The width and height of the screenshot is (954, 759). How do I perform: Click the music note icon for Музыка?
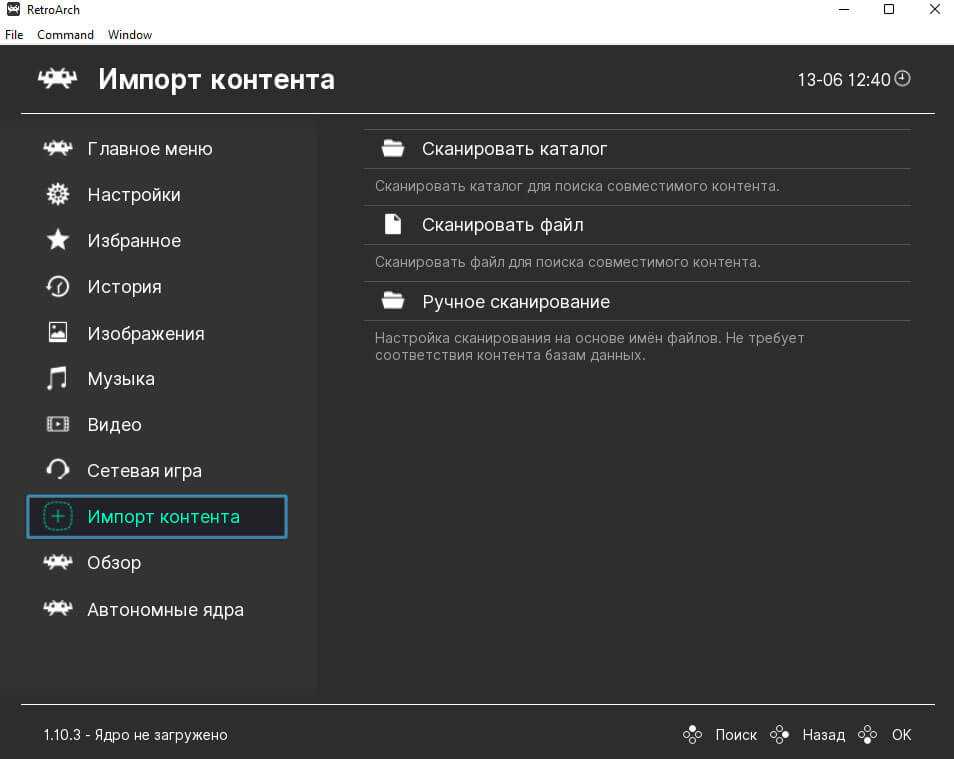tap(58, 379)
